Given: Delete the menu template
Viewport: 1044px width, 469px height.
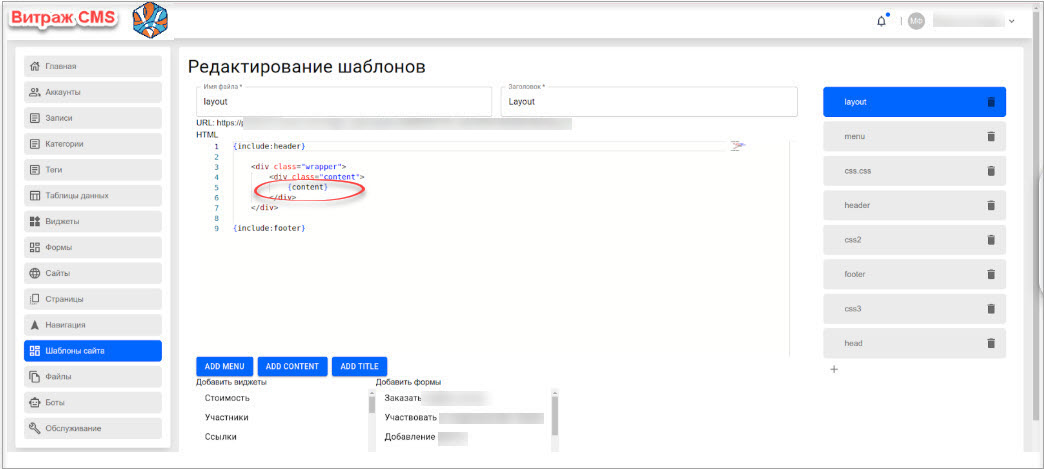Looking at the screenshot, I should tap(991, 136).
